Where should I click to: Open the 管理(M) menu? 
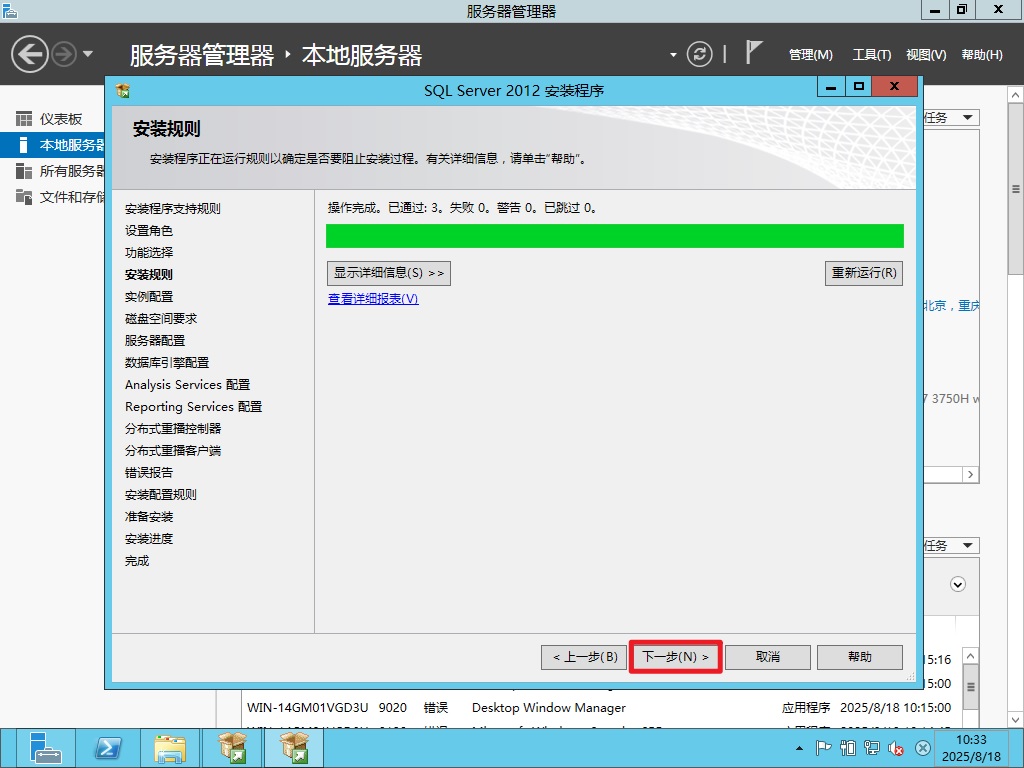pyautogui.click(x=810, y=55)
